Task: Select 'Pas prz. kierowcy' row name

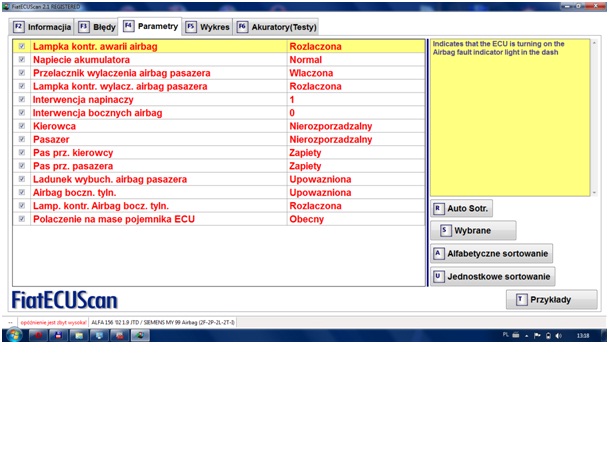Action: (x=73, y=153)
